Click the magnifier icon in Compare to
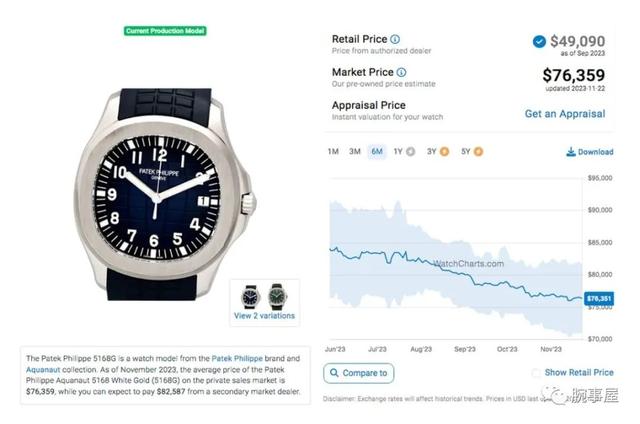This screenshot has width=640, height=424. pyautogui.click(x=335, y=373)
